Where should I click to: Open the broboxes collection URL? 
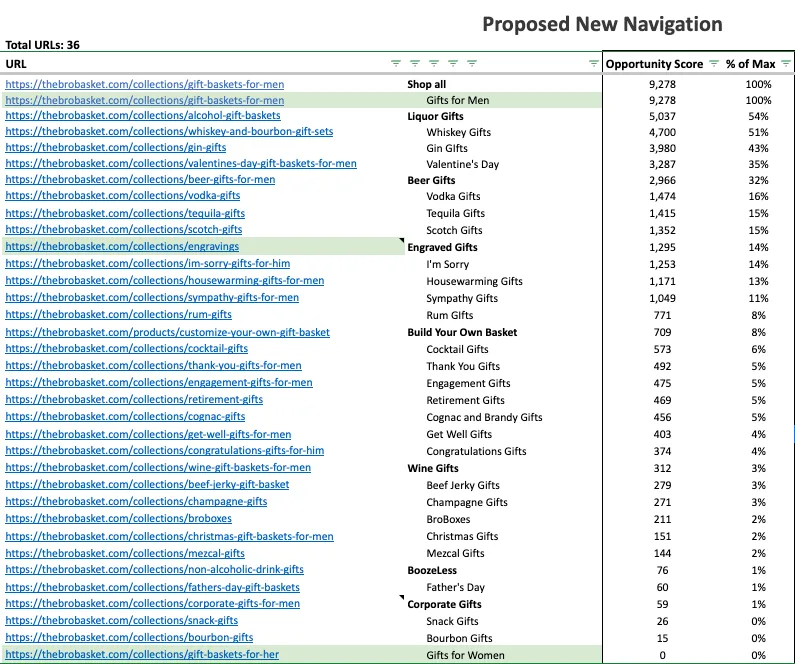point(119,519)
